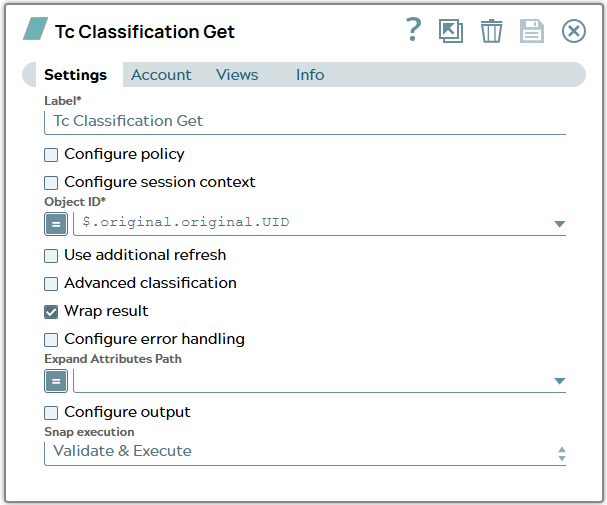Enable the Configure policy checkbox

[51, 155]
